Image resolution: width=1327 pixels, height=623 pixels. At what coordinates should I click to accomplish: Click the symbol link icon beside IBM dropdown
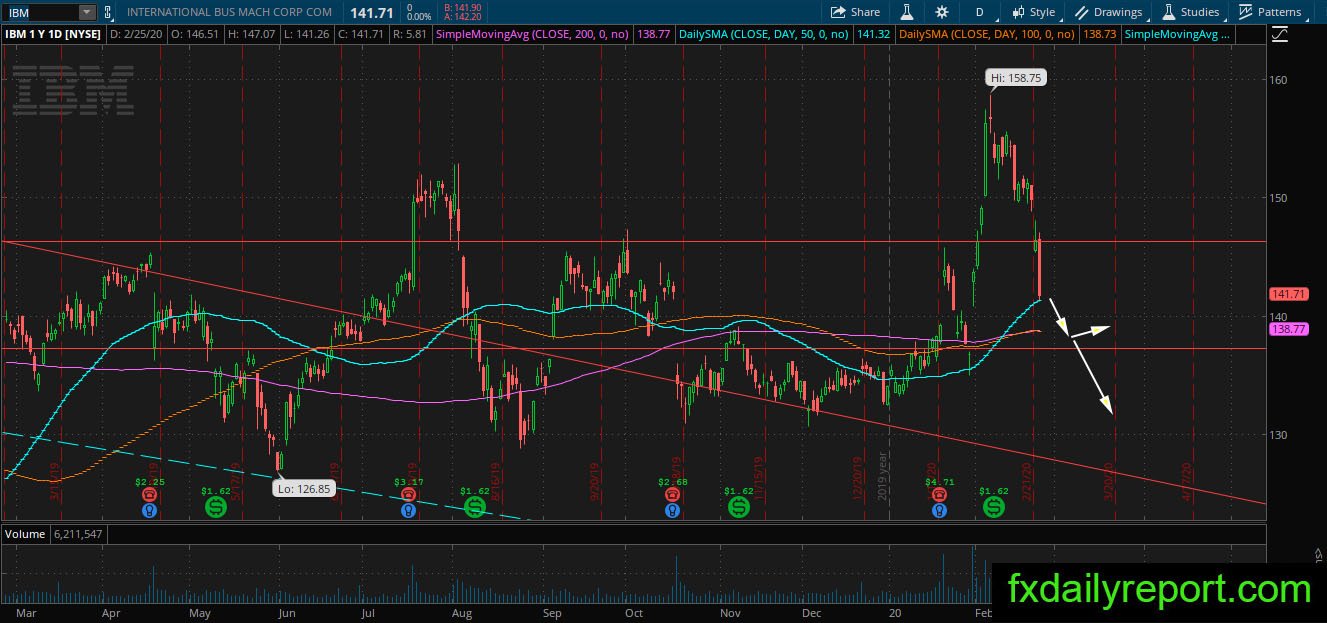pos(107,12)
